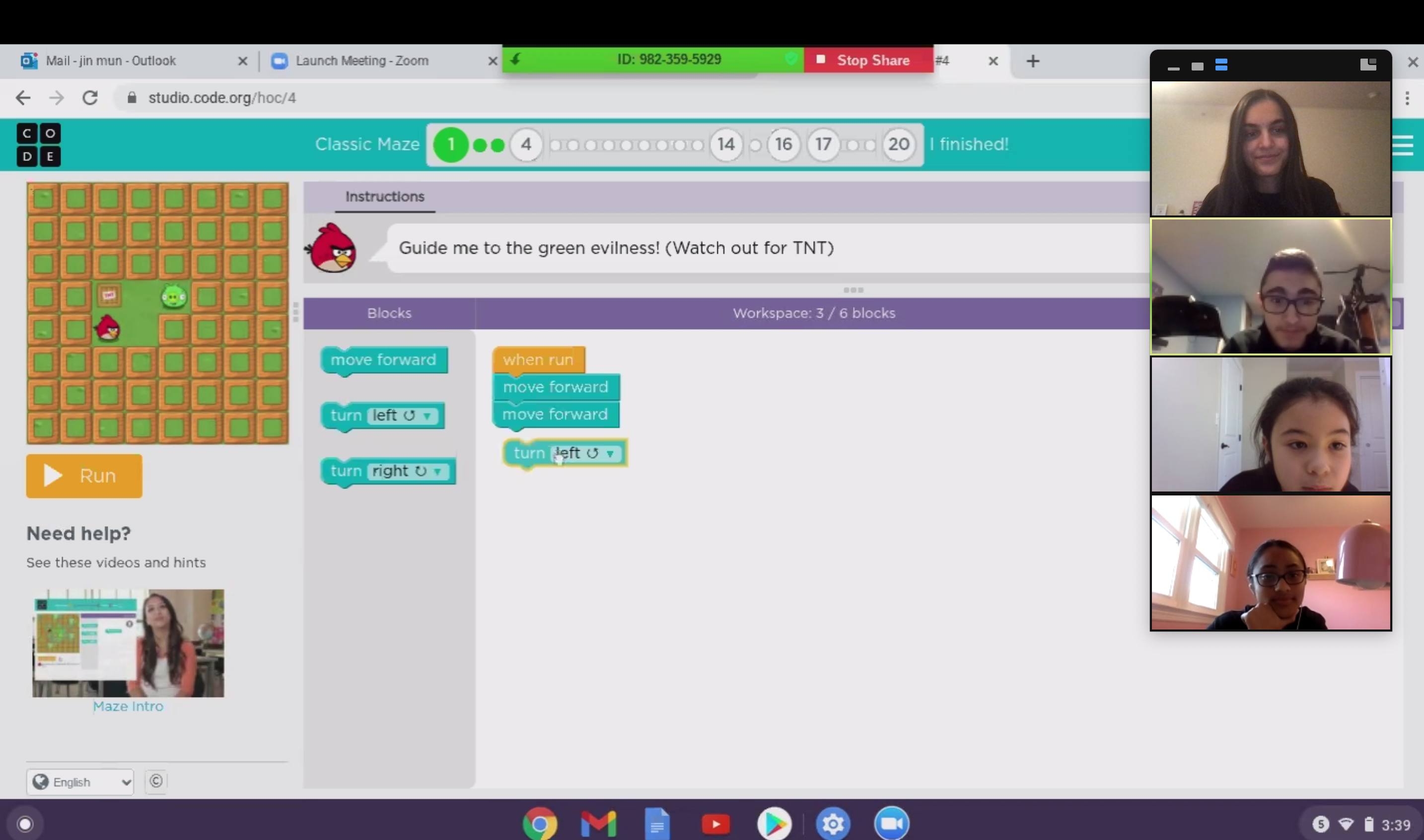Expand direction dropdown on palette turn right block

pyautogui.click(x=437, y=472)
